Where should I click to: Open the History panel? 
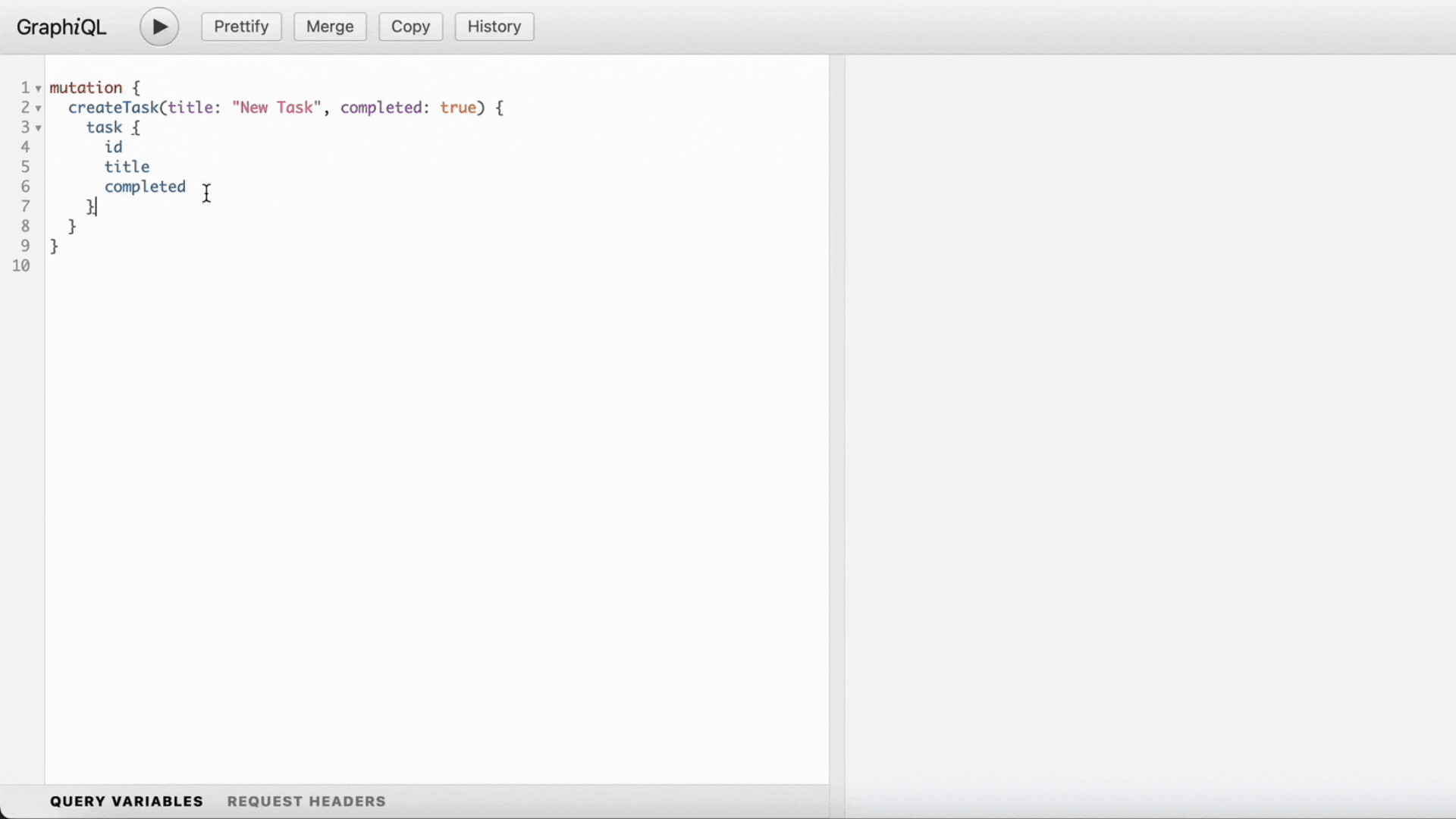click(x=494, y=27)
